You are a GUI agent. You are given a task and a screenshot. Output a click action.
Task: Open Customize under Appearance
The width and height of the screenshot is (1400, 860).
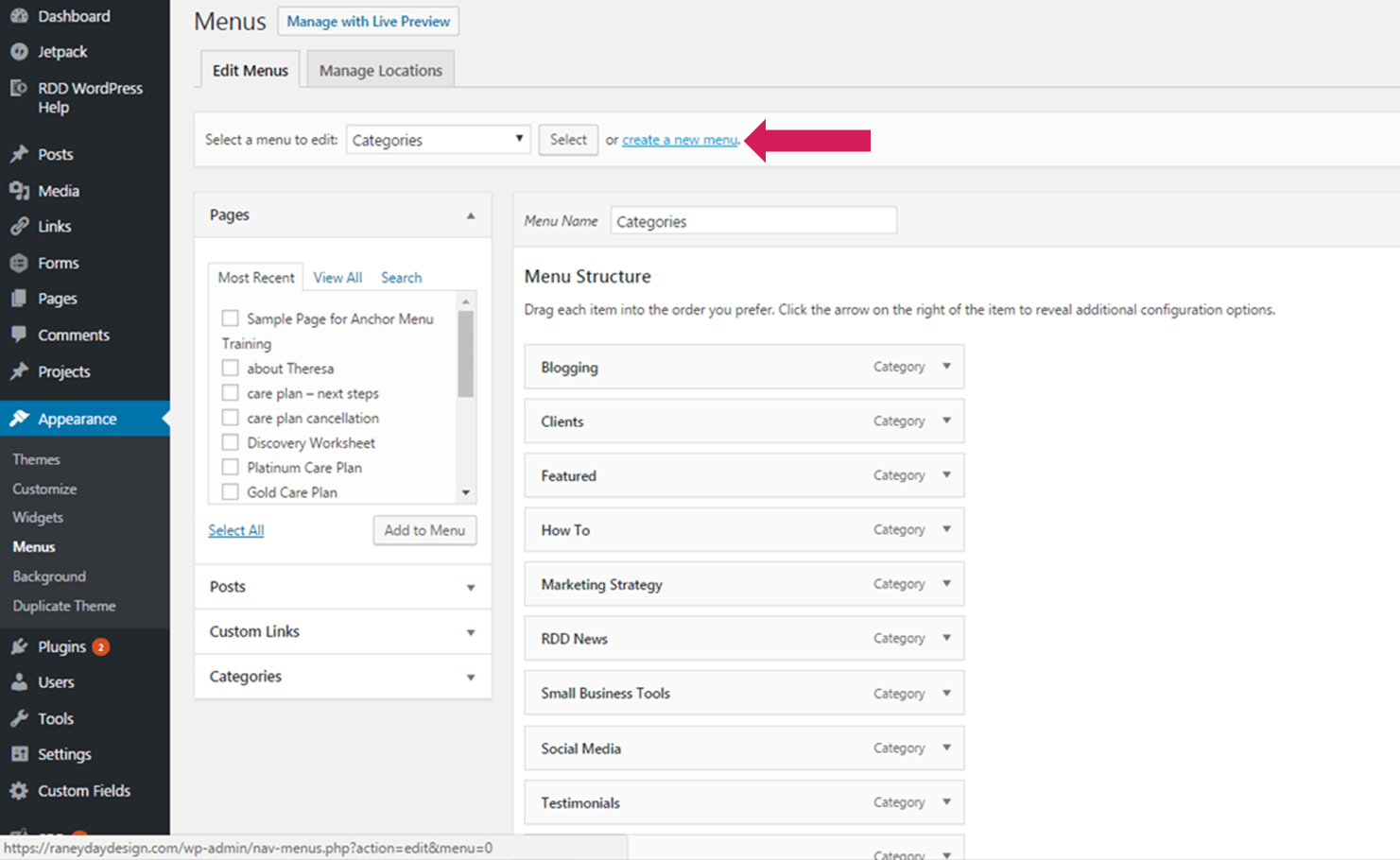(x=44, y=489)
